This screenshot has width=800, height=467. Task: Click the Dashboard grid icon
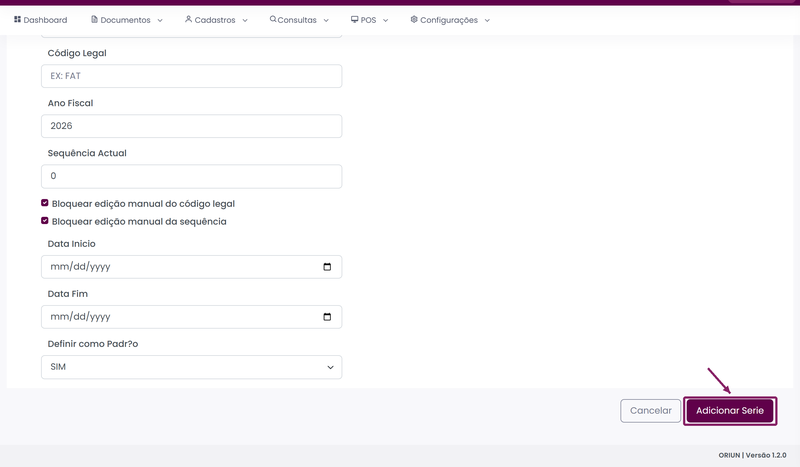coord(17,19)
